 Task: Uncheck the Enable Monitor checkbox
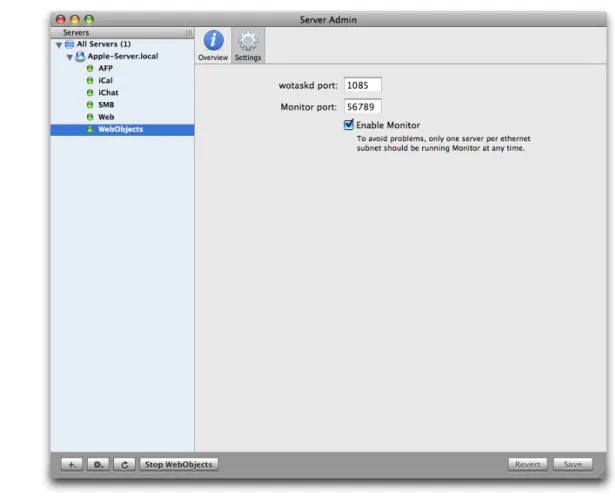(x=348, y=125)
